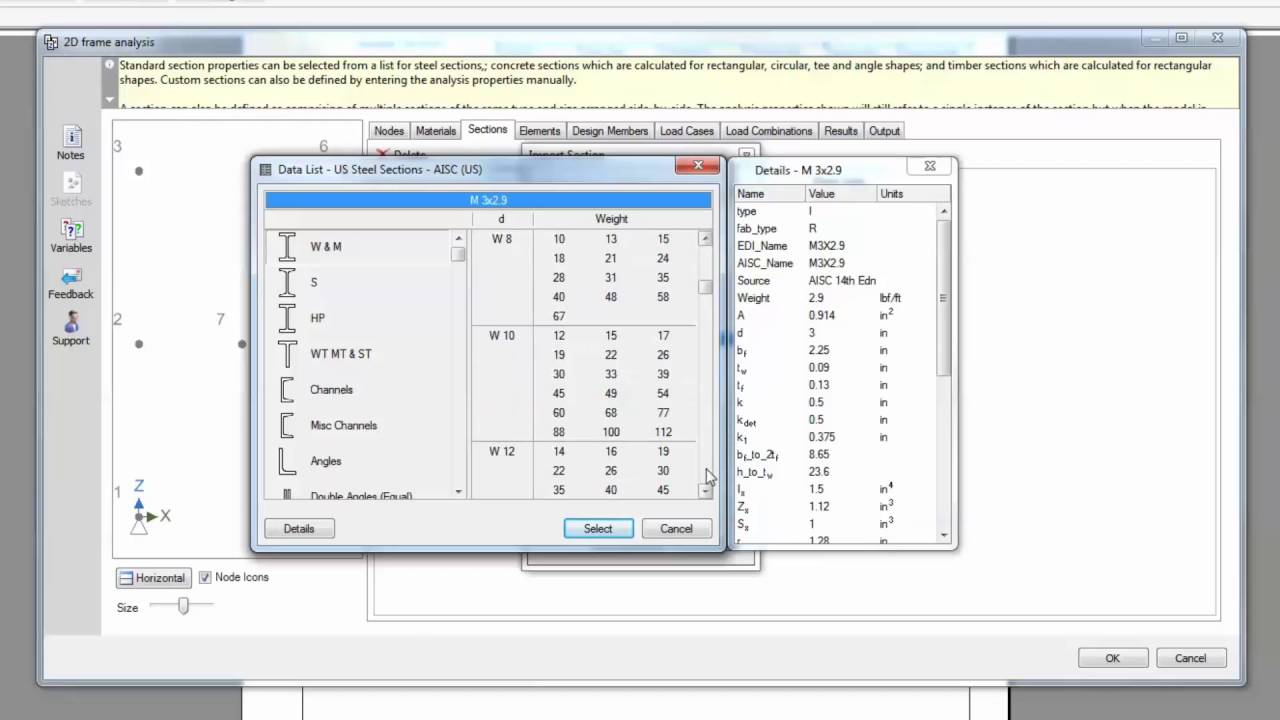This screenshot has height=720, width=1280.
Task: Switch to the Materials tab
Action: [x=435, y=131]
